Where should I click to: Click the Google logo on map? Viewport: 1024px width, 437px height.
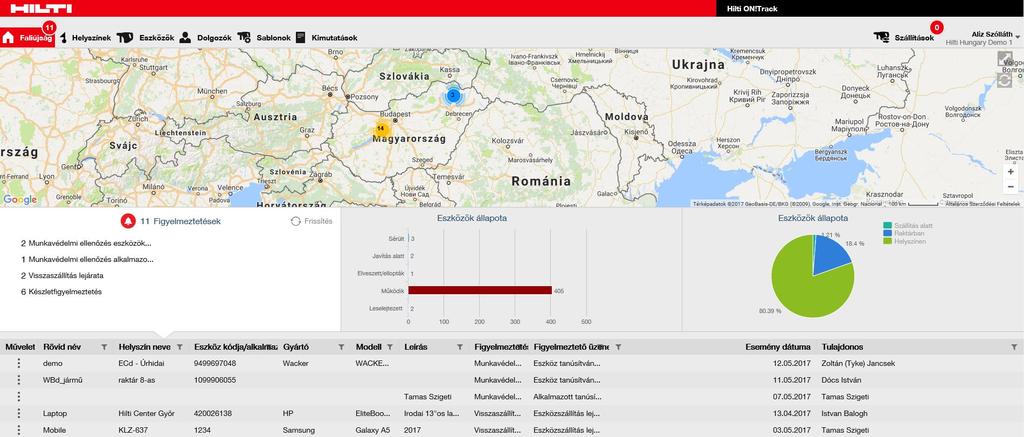coord(20,200)
